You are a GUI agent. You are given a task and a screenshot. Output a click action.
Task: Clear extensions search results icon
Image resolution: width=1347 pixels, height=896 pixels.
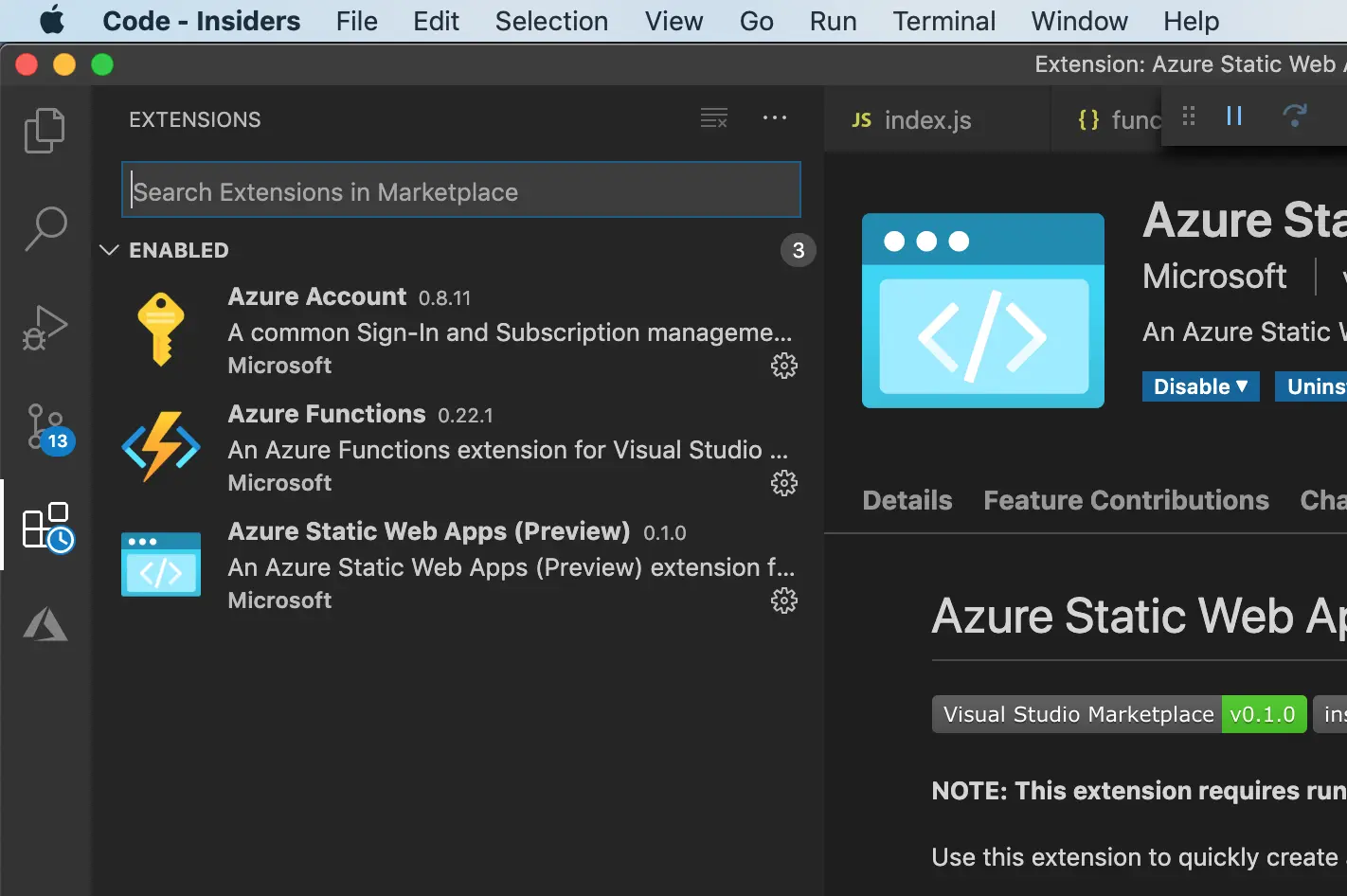(x=713, y=118)
